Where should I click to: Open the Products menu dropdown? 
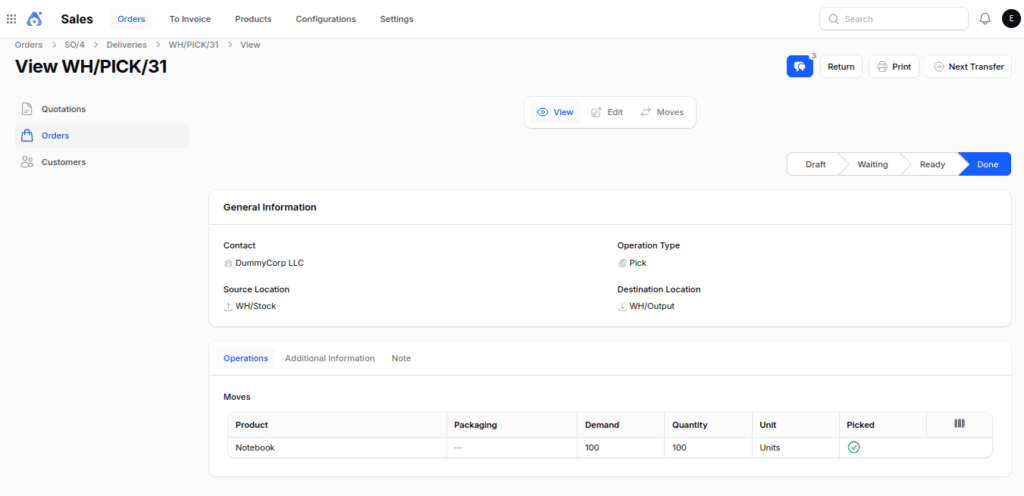pos(253,19)
